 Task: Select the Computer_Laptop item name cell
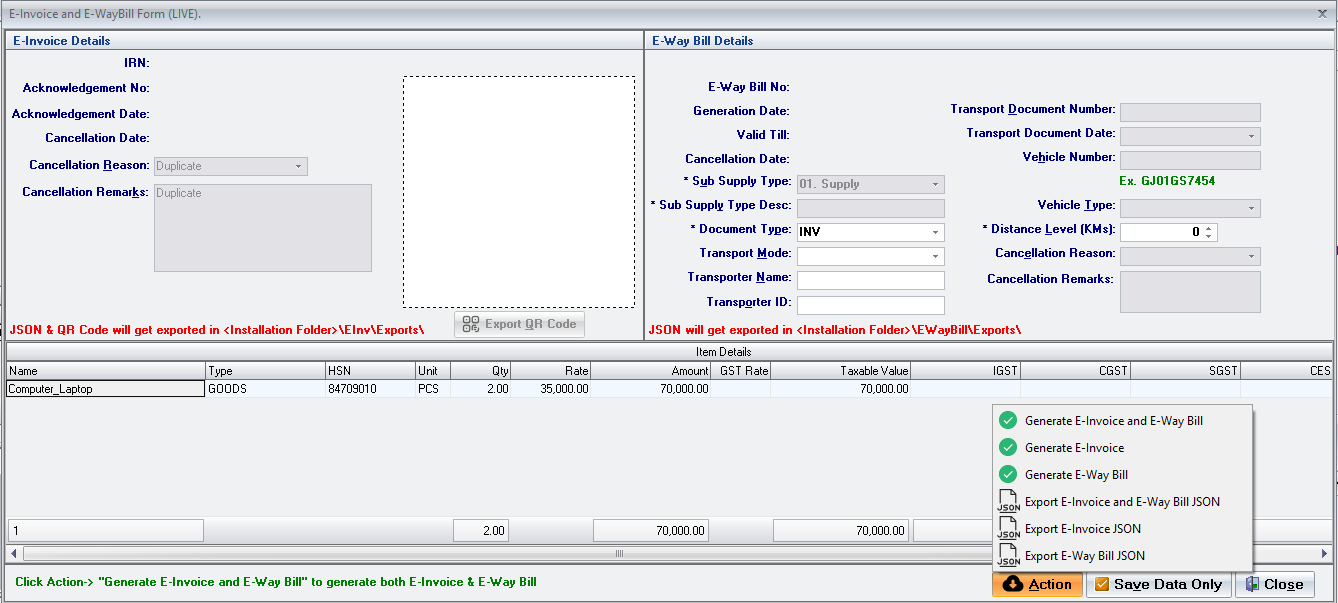pyautogui.click(x=105, y=389)
